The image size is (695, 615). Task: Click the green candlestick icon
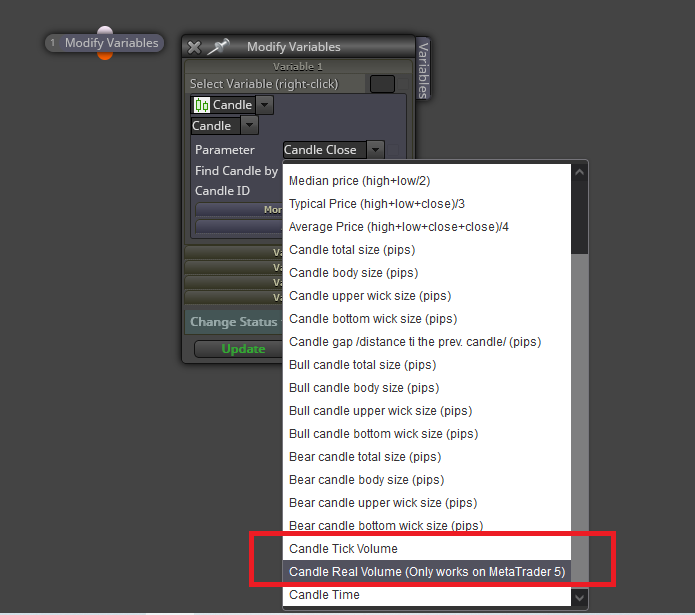[x=202, y=105]
